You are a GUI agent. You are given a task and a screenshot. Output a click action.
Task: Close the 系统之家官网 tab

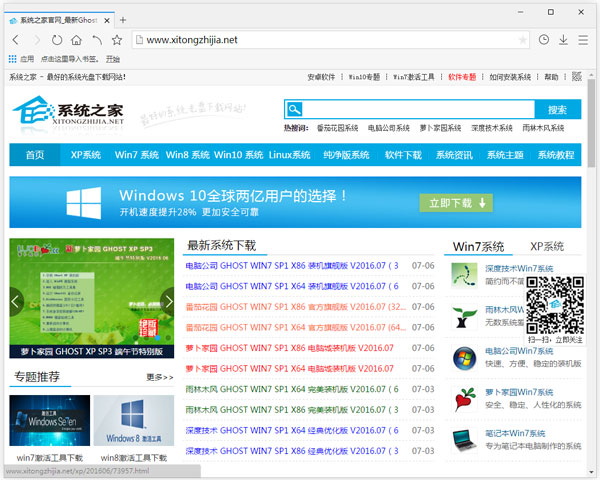point(107,20)
